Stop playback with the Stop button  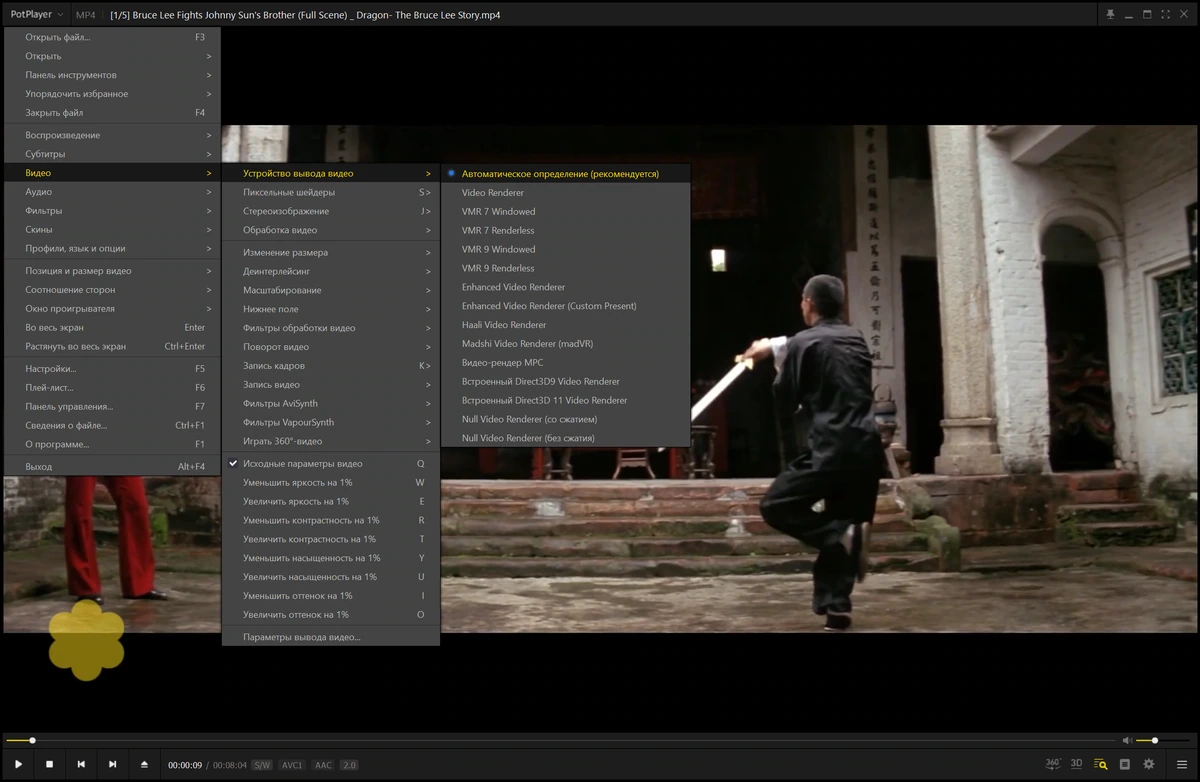pyautogui.click(x=49, y=764)
